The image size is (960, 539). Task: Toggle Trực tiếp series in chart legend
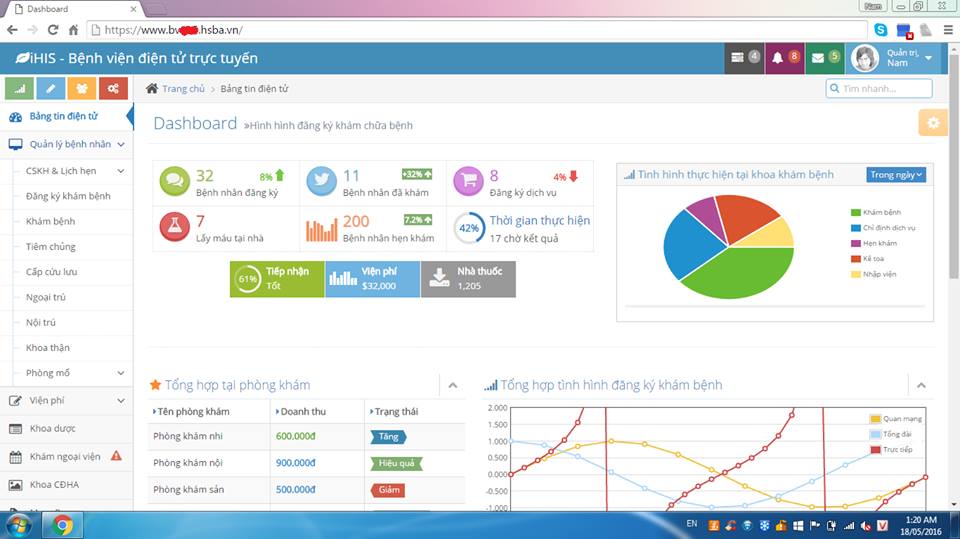[891, 450]
